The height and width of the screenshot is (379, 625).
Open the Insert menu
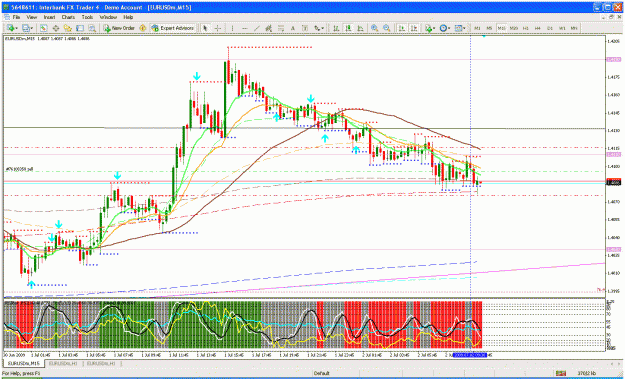click(x=49, y=17)
